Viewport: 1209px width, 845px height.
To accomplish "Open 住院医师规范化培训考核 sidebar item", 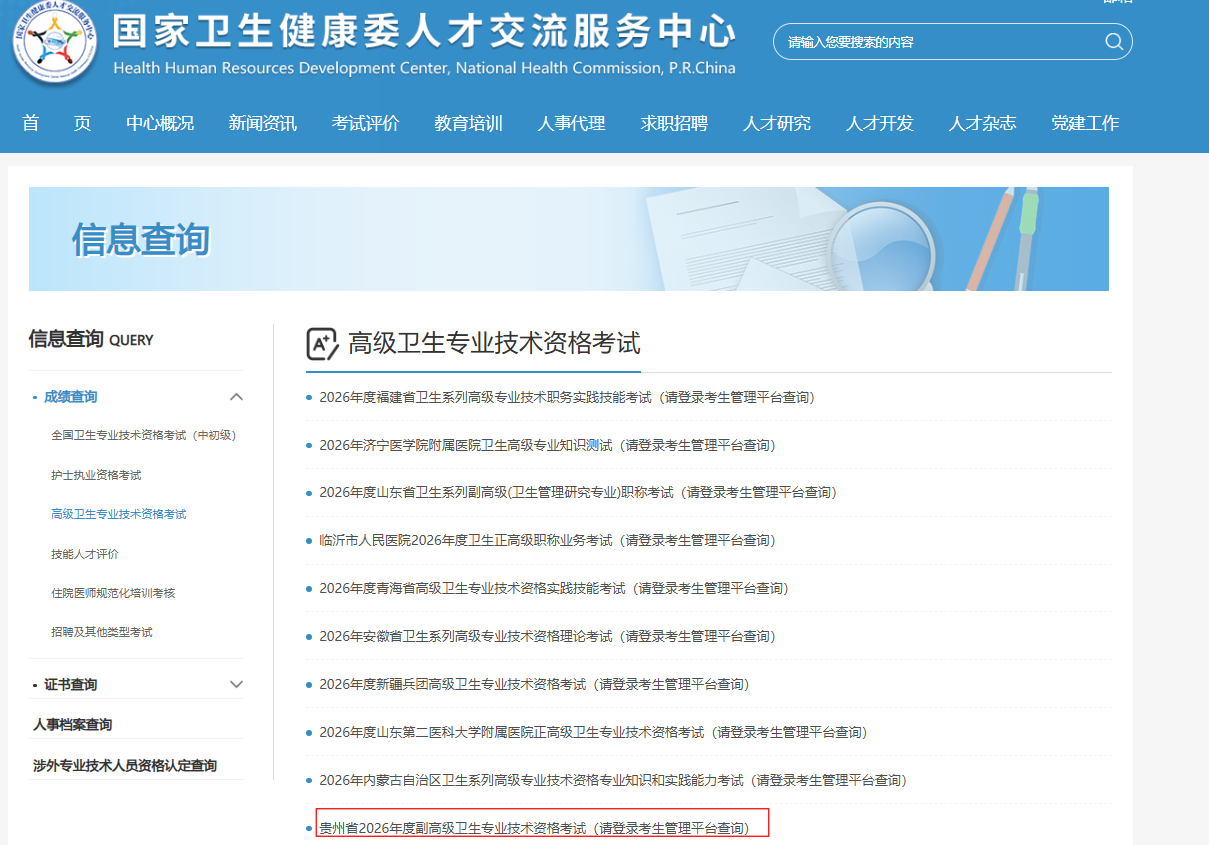I will pyautogui.click(x=113, y=593).
